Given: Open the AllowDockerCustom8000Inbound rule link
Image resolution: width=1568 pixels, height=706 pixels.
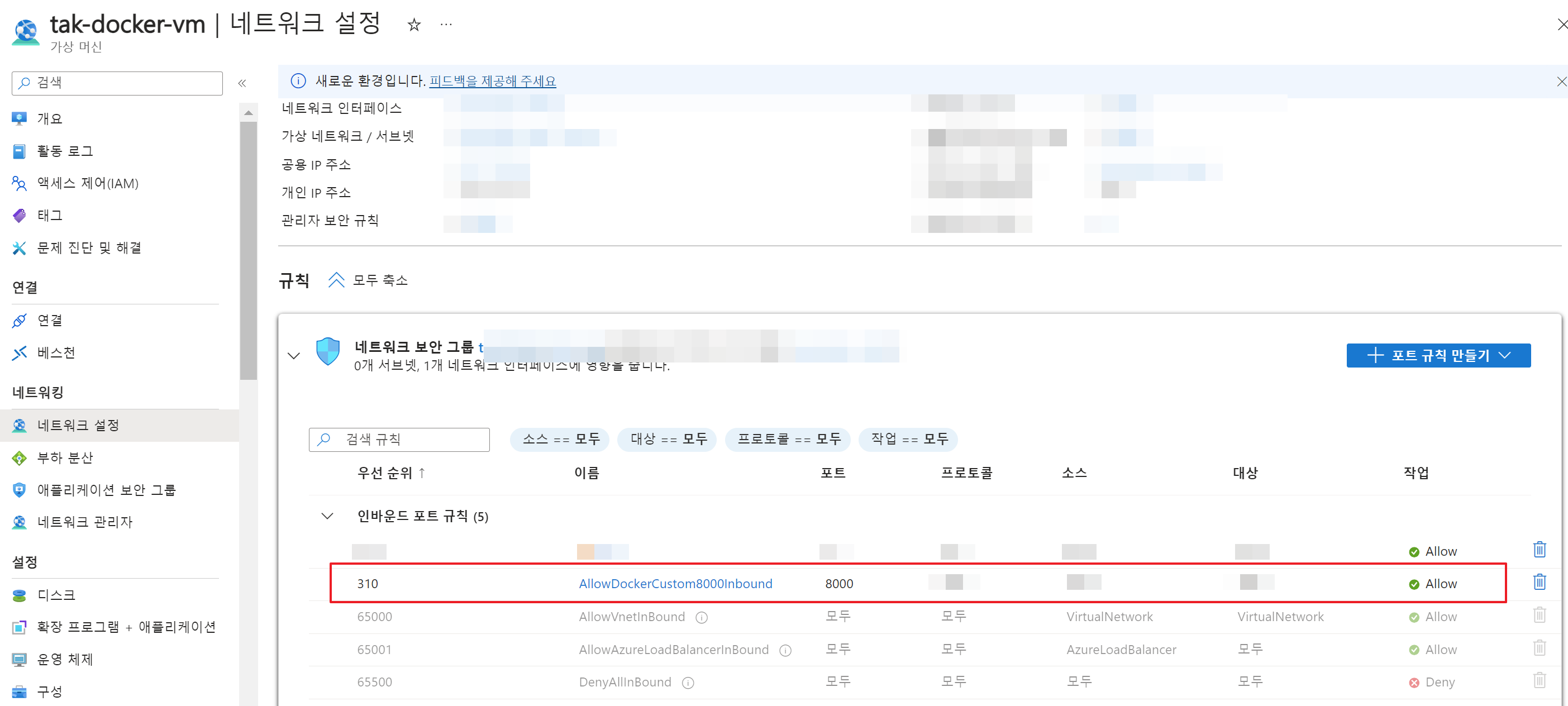Looking at the screenshot, I should [x=675, y=584].
